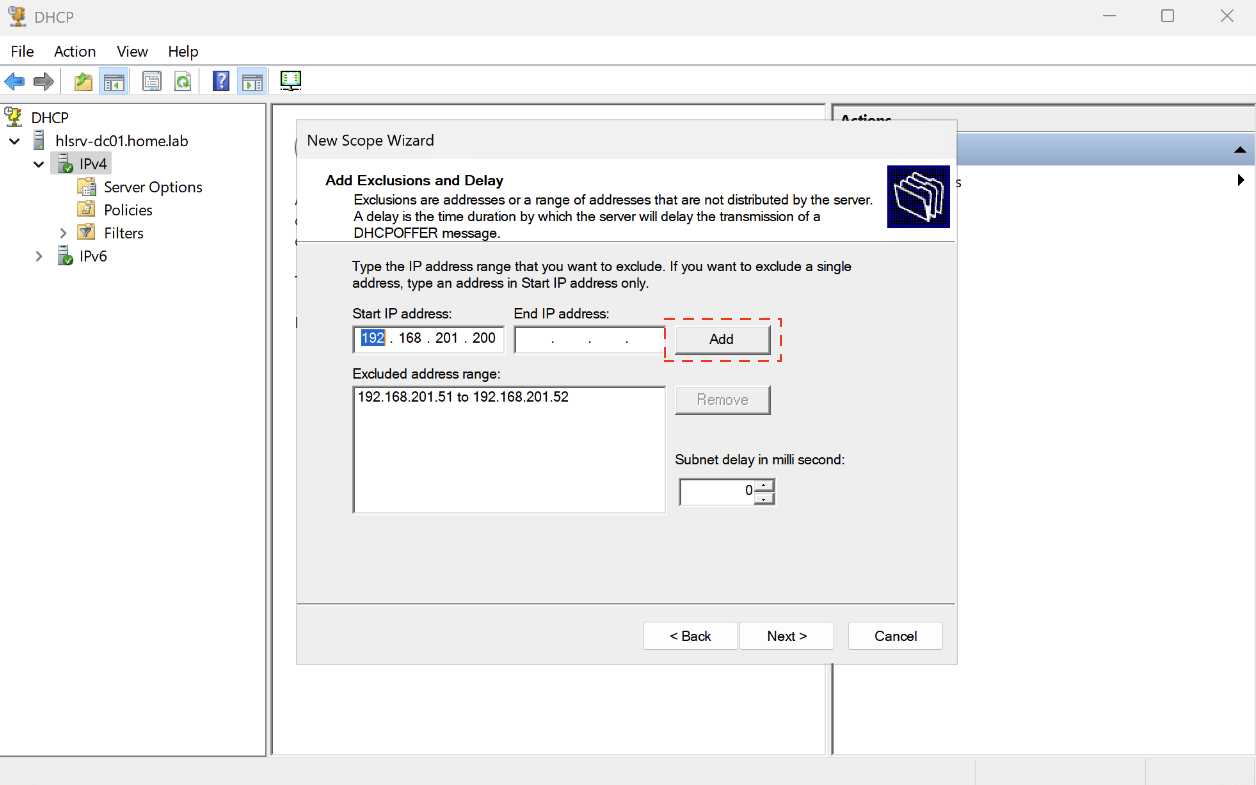Open the View menu
Image resolution: width=1256 pixels, height=785 pixels.
[132, 51]
